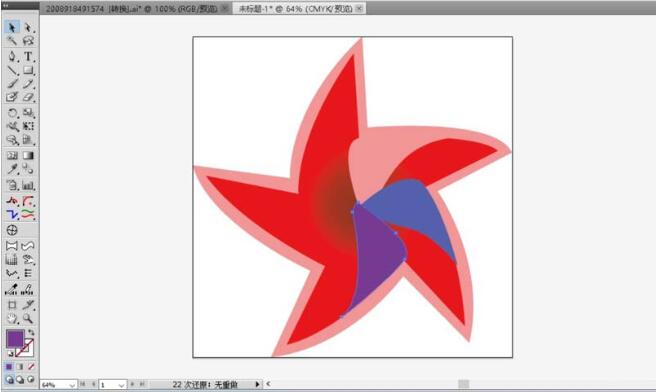
Task: Switch to solid Color fill mode
Action: [x=9, y=367]
